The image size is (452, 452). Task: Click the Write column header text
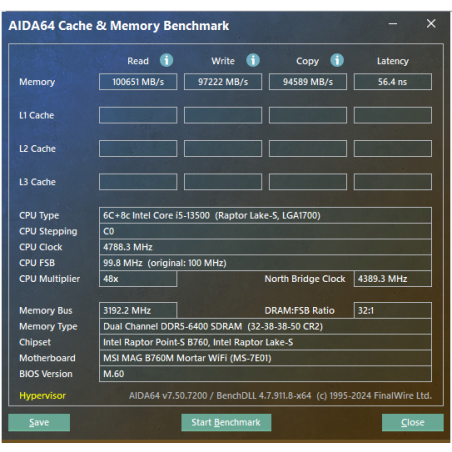tap(223, 61)
